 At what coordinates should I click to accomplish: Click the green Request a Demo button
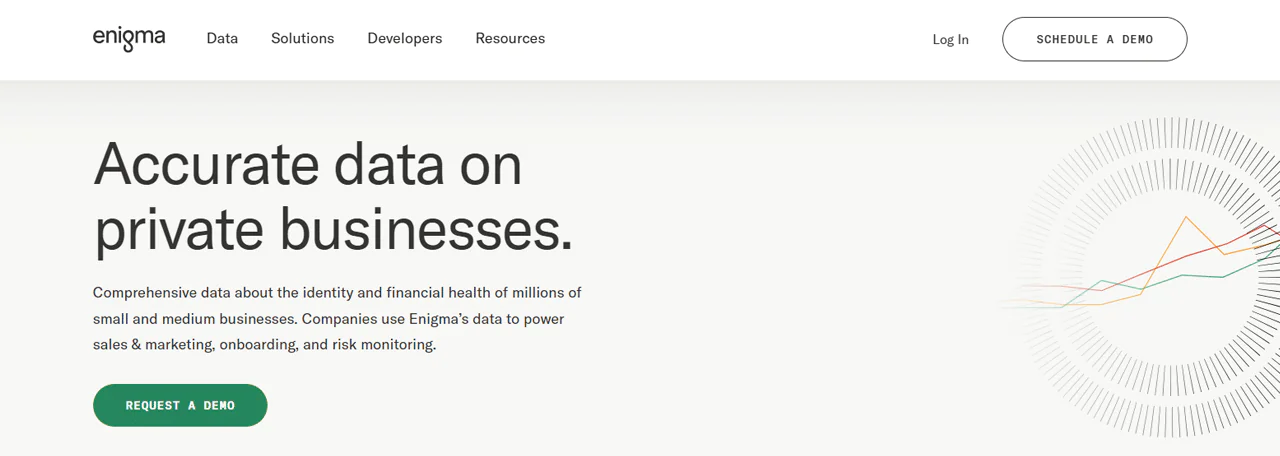180,405
